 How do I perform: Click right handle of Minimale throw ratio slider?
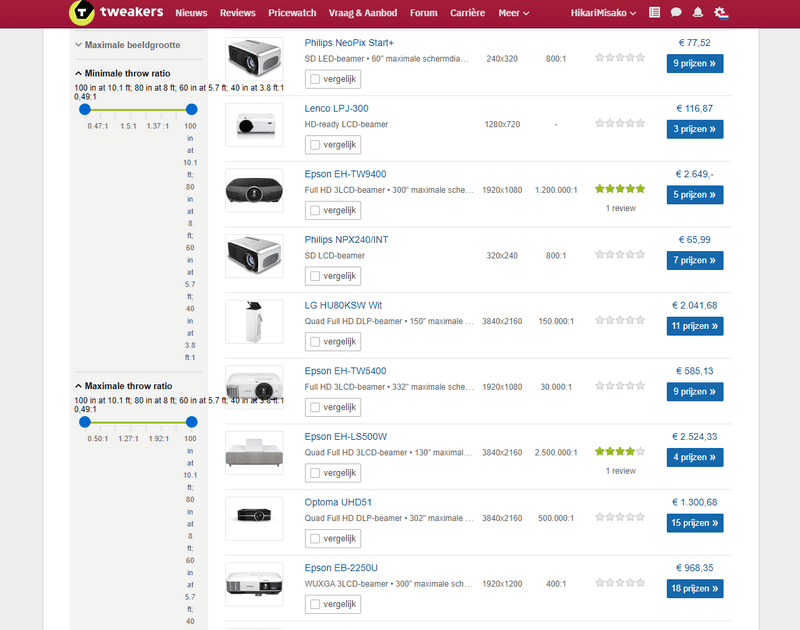pos(191,109)
